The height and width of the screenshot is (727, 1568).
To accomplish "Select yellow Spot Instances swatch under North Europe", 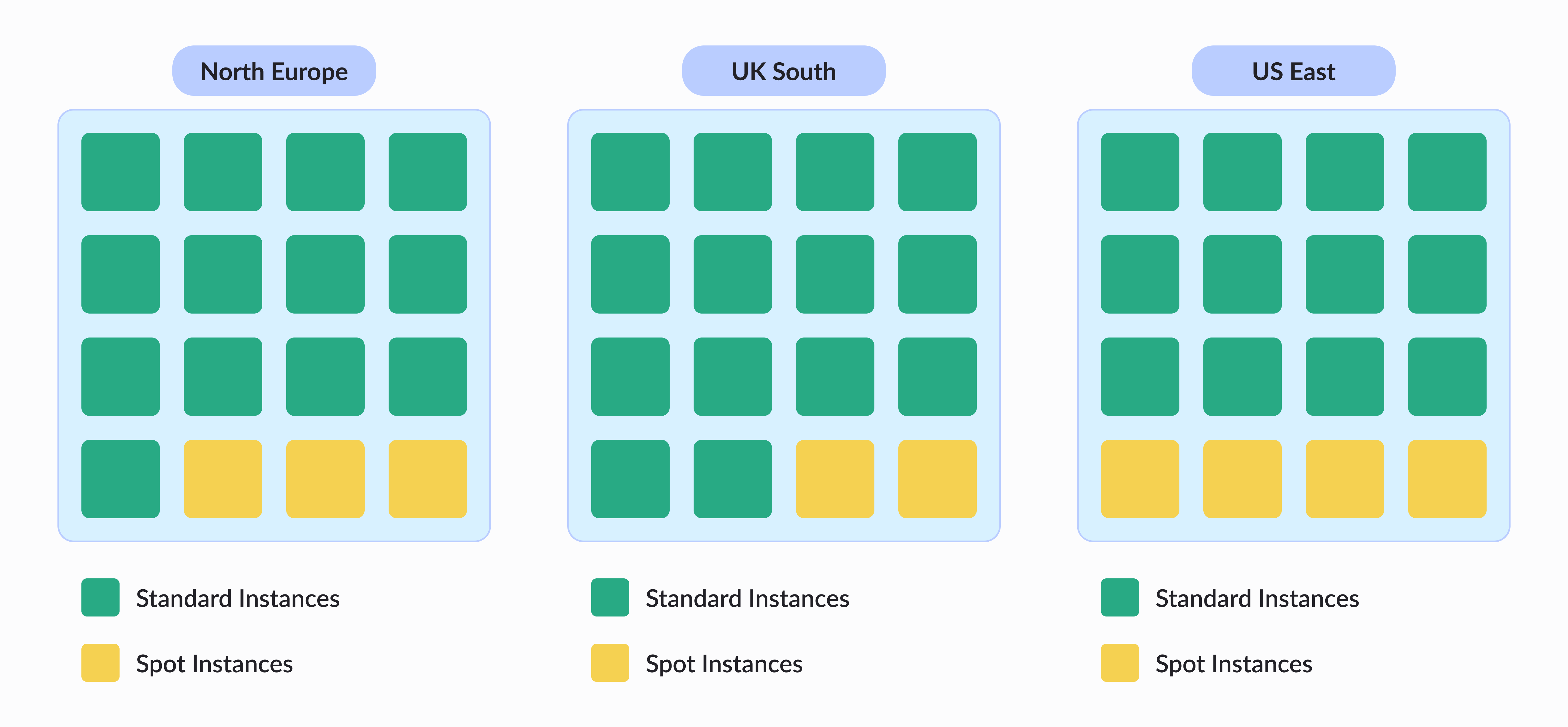I will (x=100, y=662).
